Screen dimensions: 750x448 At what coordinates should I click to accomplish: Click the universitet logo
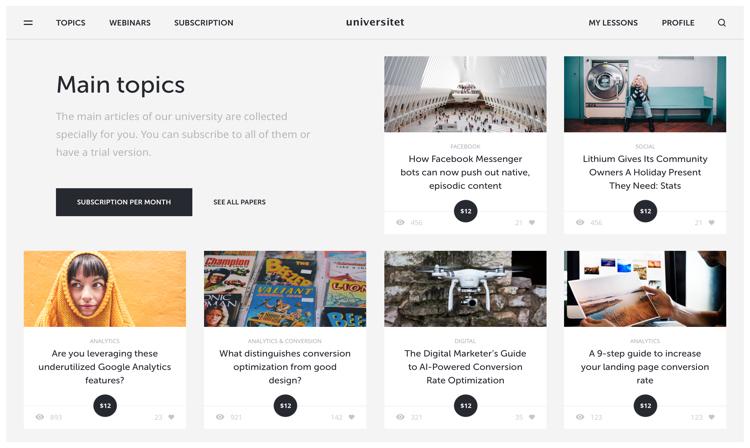click(375, 22)
